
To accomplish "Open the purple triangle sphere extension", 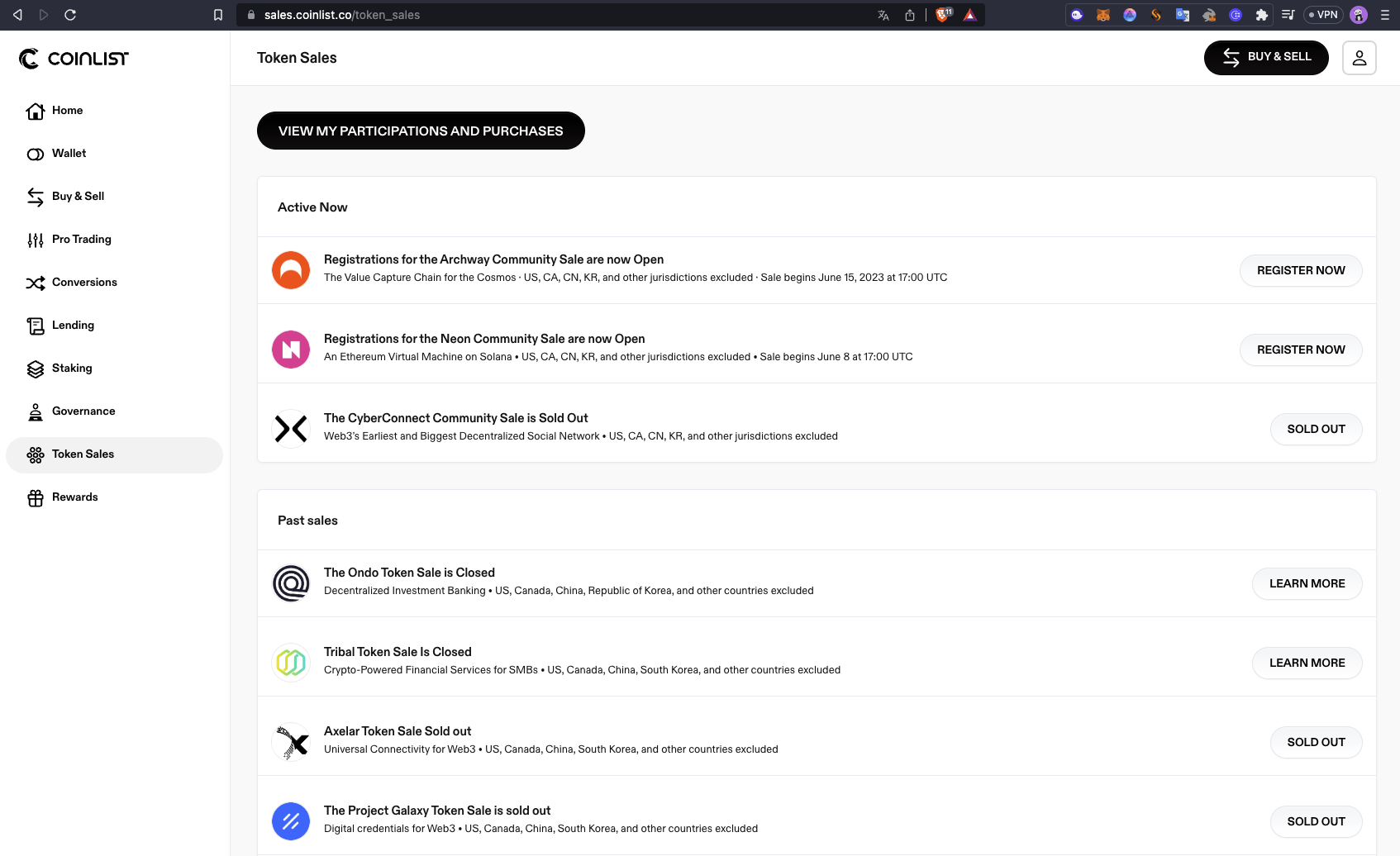I will pyautogui.click(x=1130, y=15).
